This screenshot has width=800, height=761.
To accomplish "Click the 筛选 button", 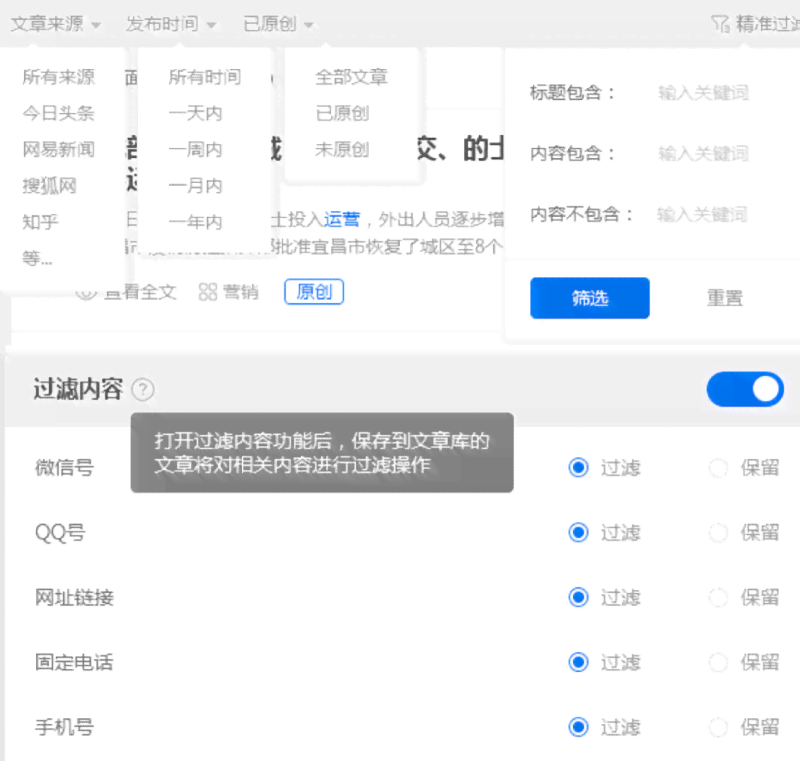I will (x=589, y=298).
